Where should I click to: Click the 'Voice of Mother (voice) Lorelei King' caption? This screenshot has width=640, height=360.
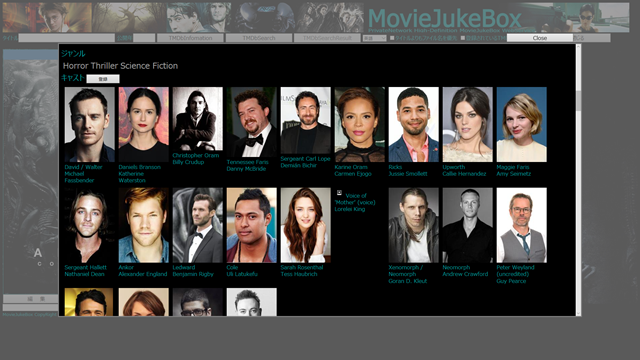355,202
